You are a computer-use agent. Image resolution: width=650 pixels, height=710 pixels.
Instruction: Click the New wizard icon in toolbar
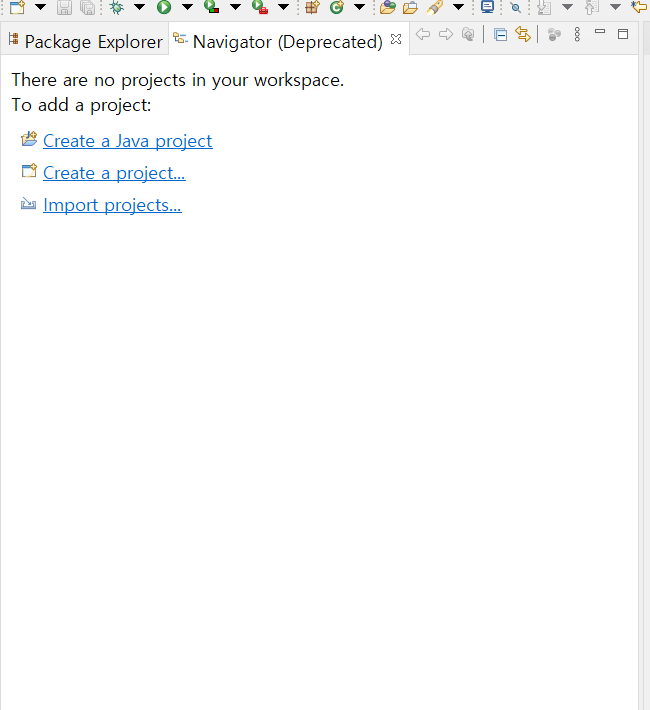click(17, 7)
